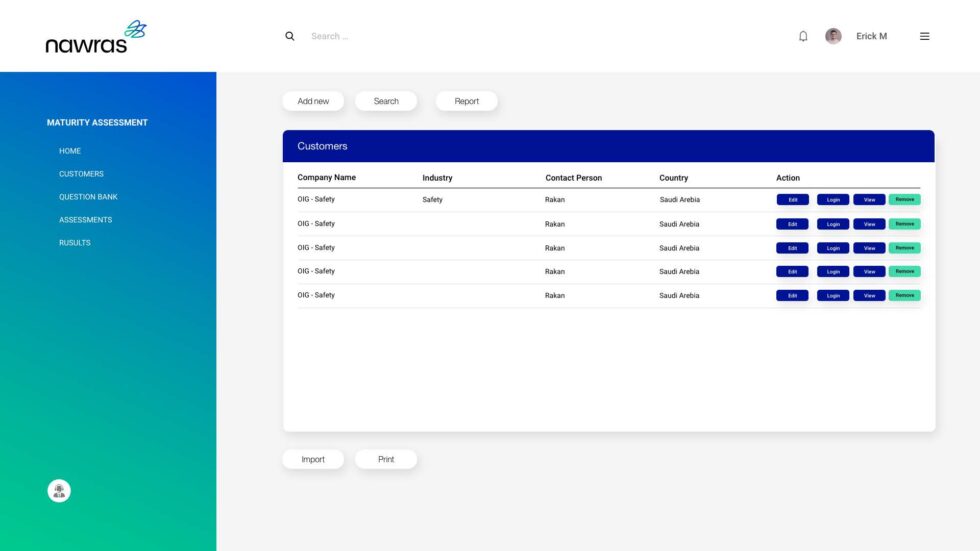
Task: Select ASSESSMENTS in sidebar
Action: coord(85,220)
